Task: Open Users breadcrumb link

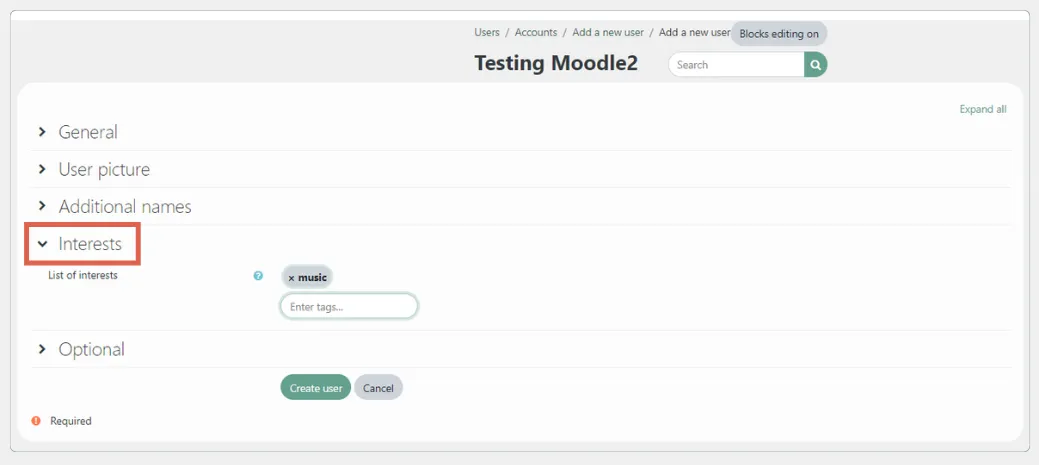Action: (487, 32)
